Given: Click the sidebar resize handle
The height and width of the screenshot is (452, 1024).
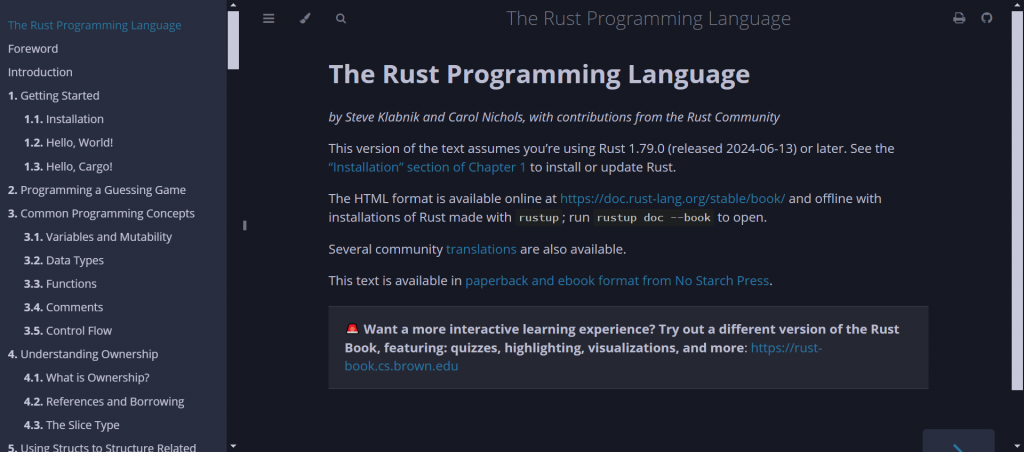Looking at the screenshot, I should click(244, 225).
